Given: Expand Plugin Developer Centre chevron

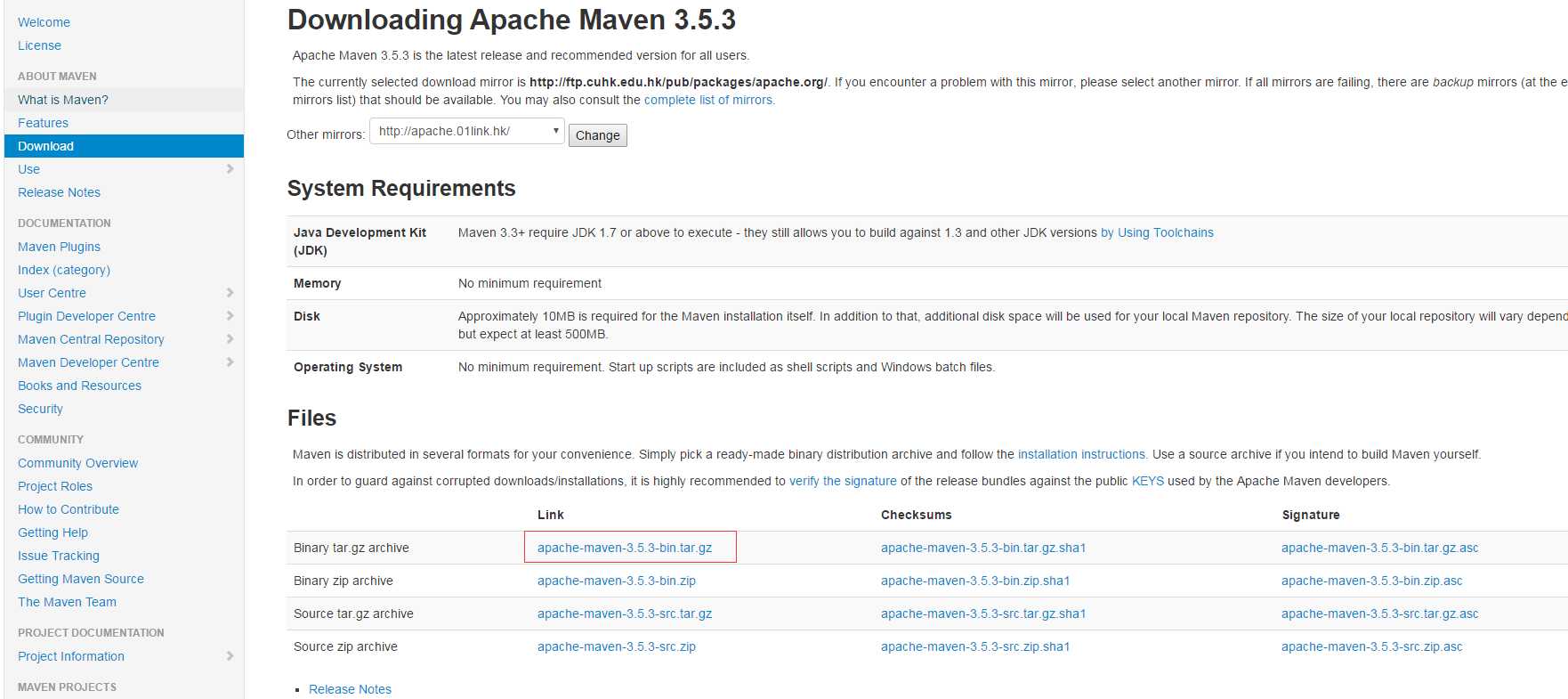Looking at the screenshot, I should pyautogui.click(x=230, y=316).
